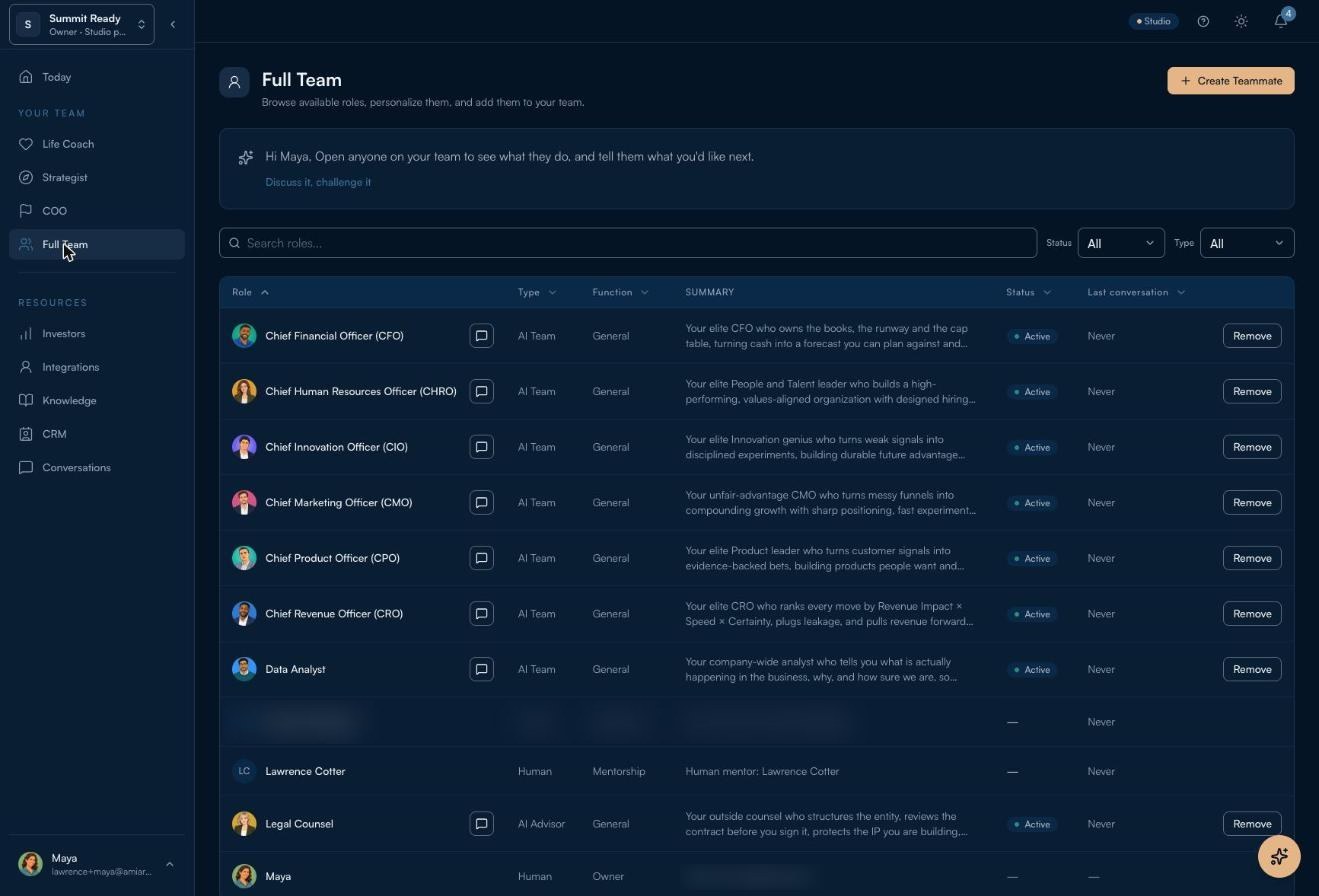Open Life Coach in the sidebar
1319x896 pixels.
[x=97, y=144]
